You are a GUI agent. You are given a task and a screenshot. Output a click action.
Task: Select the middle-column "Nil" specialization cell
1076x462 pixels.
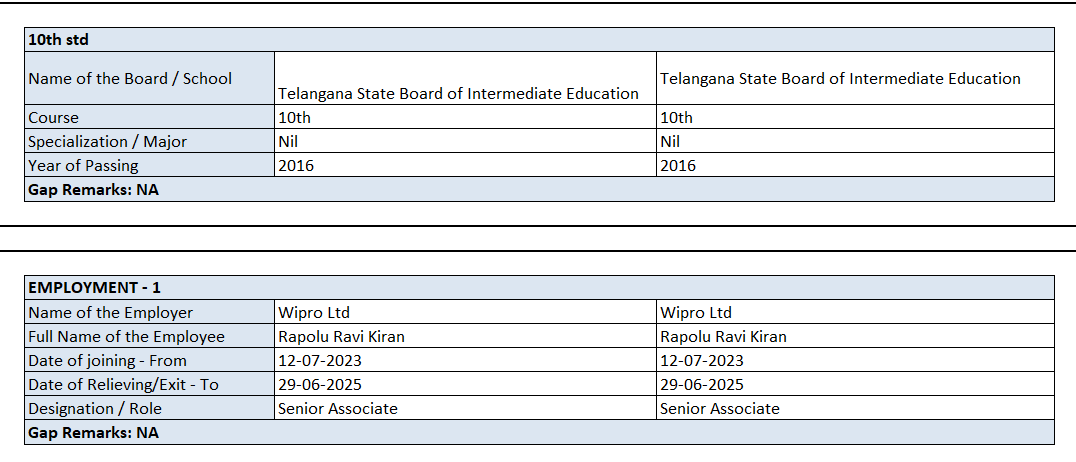click(287, 141)
